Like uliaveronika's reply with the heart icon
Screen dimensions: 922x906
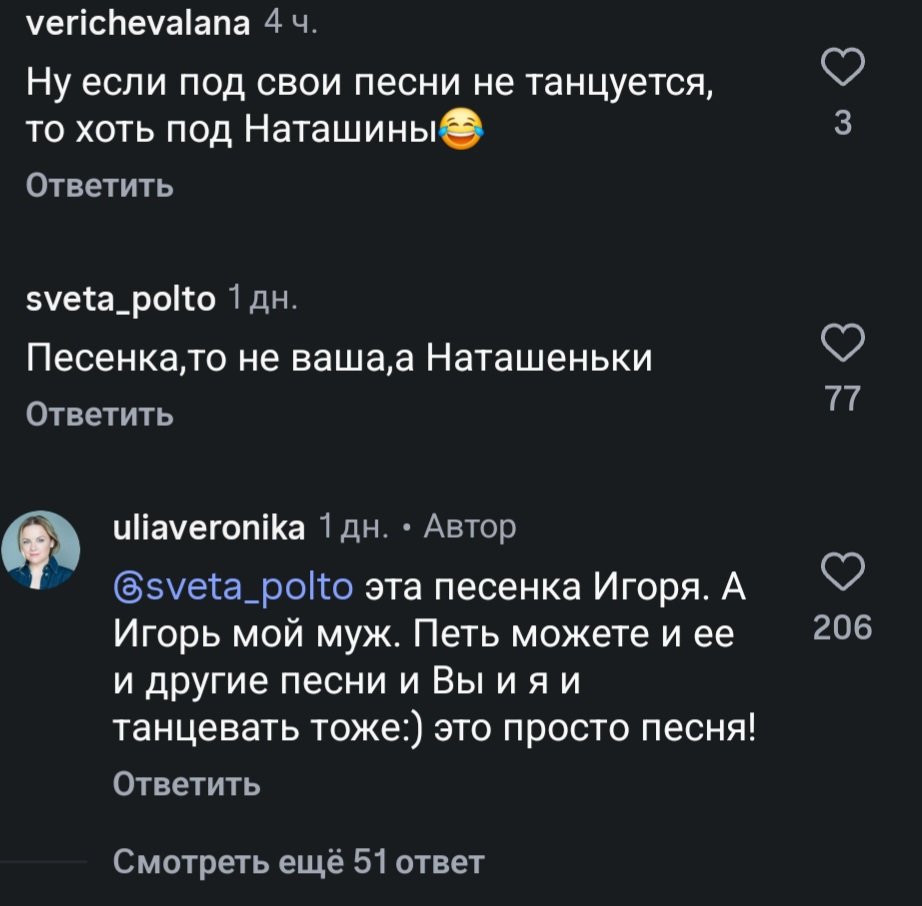841,573
